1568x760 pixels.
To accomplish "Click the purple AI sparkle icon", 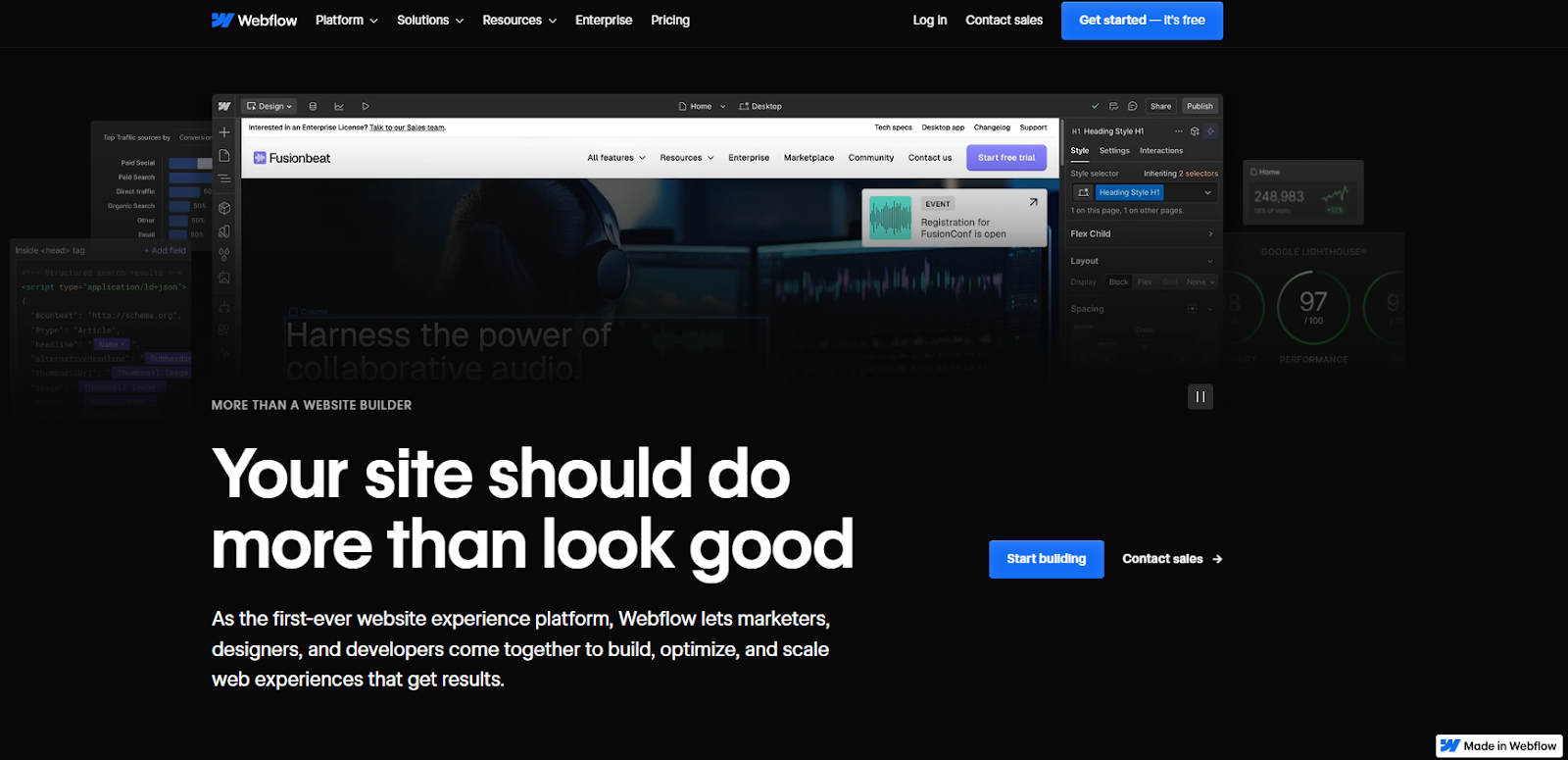I will [x=1210, y=130].
